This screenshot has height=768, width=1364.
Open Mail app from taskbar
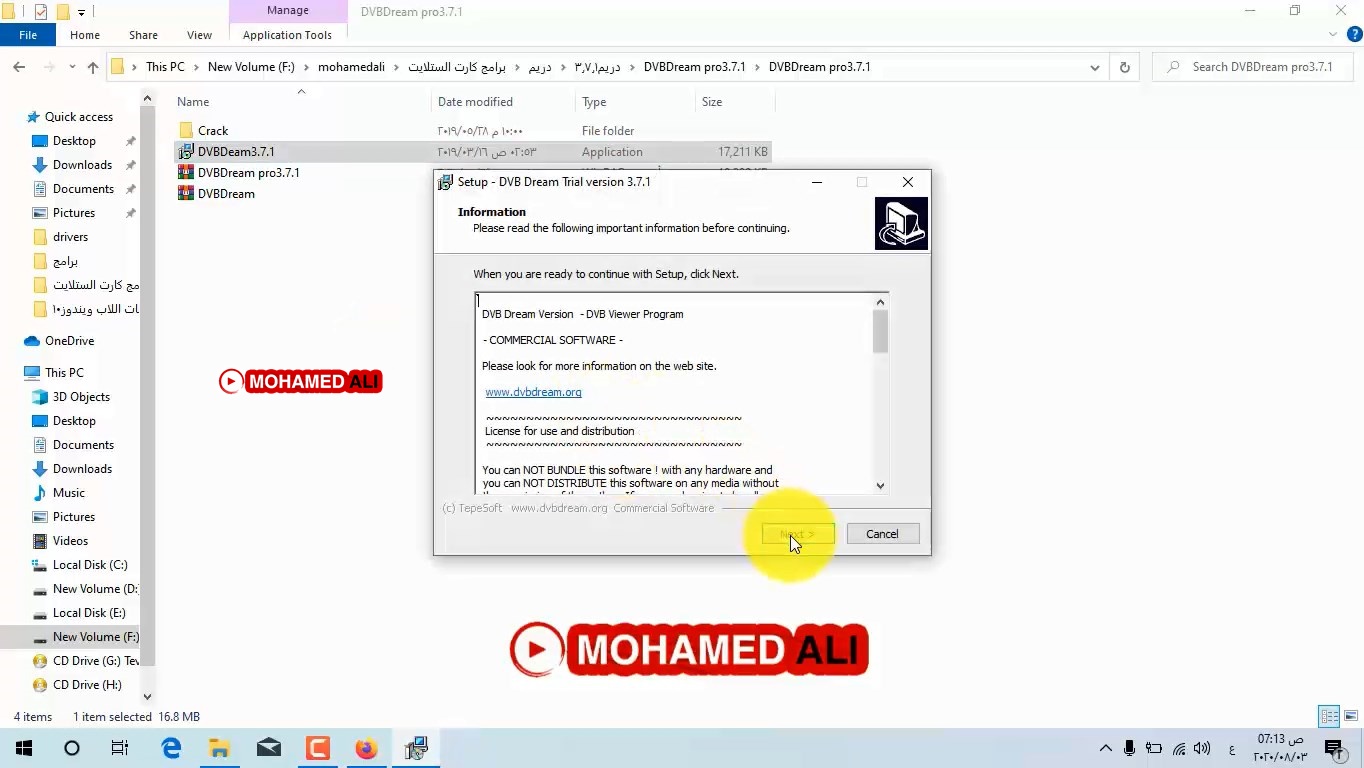269,748
